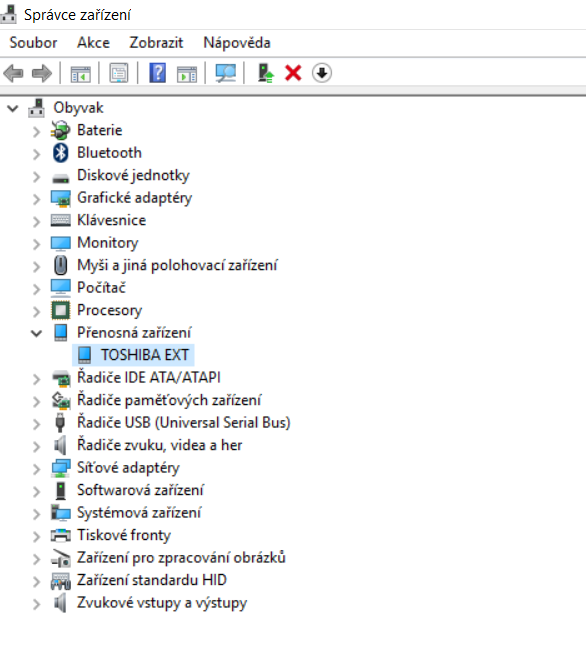
Task: Click the red X Uninstall device icon
Action: (293, 73)
